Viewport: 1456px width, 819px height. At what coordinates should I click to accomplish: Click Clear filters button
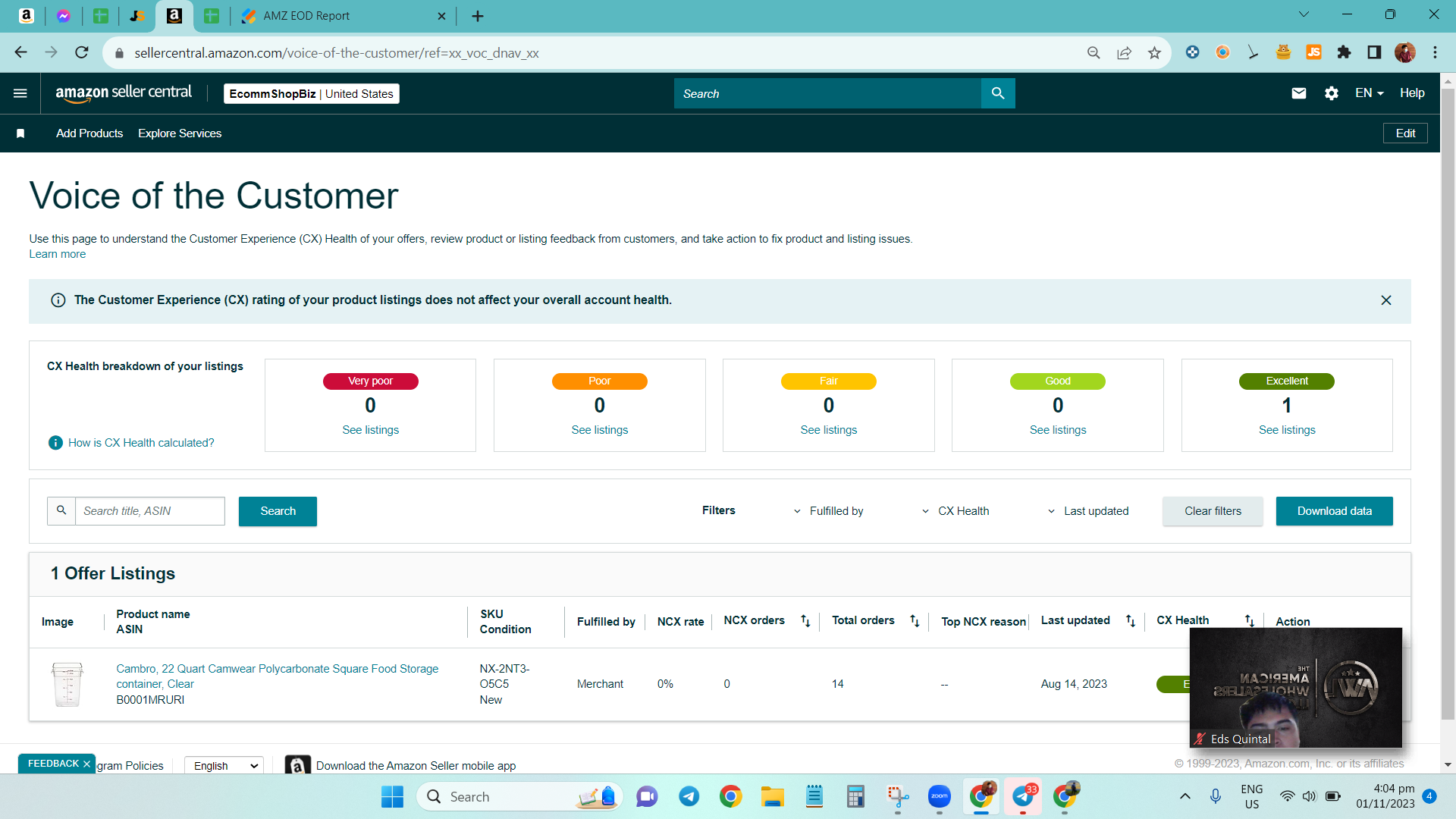point(1213,511)
